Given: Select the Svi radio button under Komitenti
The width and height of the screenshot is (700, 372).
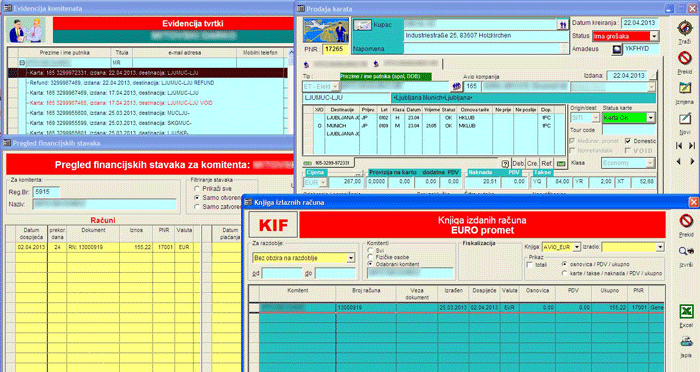Looking at the screenshot, I should pyautogui.click(x=370, y=251).
